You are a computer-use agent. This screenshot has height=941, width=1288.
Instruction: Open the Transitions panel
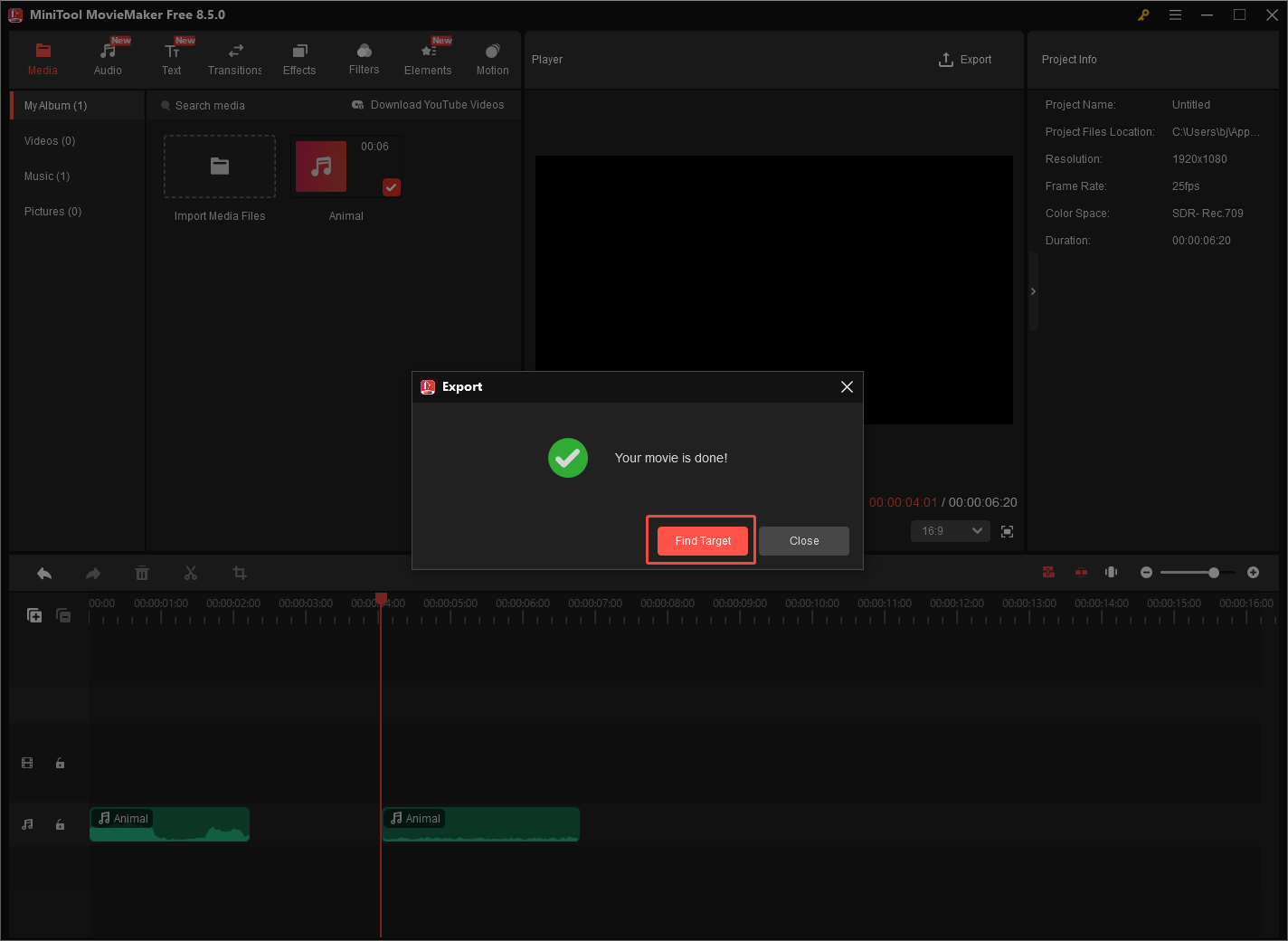coord(234,57)
